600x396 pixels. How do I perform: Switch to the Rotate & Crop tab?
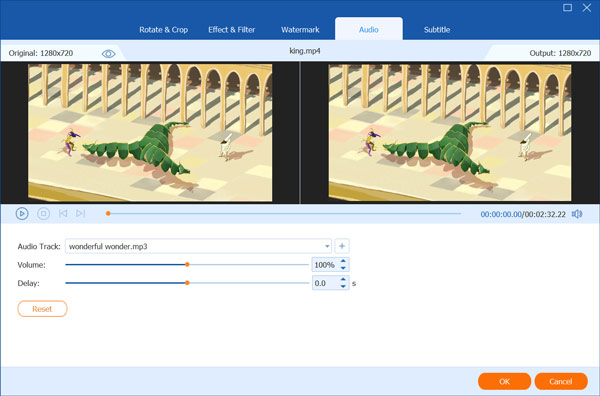point(163,29)
